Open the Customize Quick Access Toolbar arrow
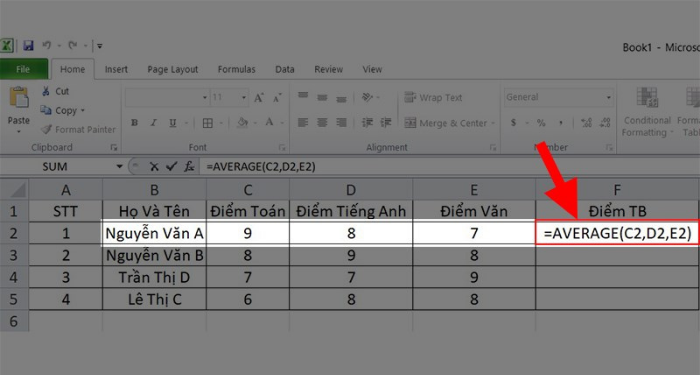The width and height of the screenshot is (700, 375). (x=100, y=46)
